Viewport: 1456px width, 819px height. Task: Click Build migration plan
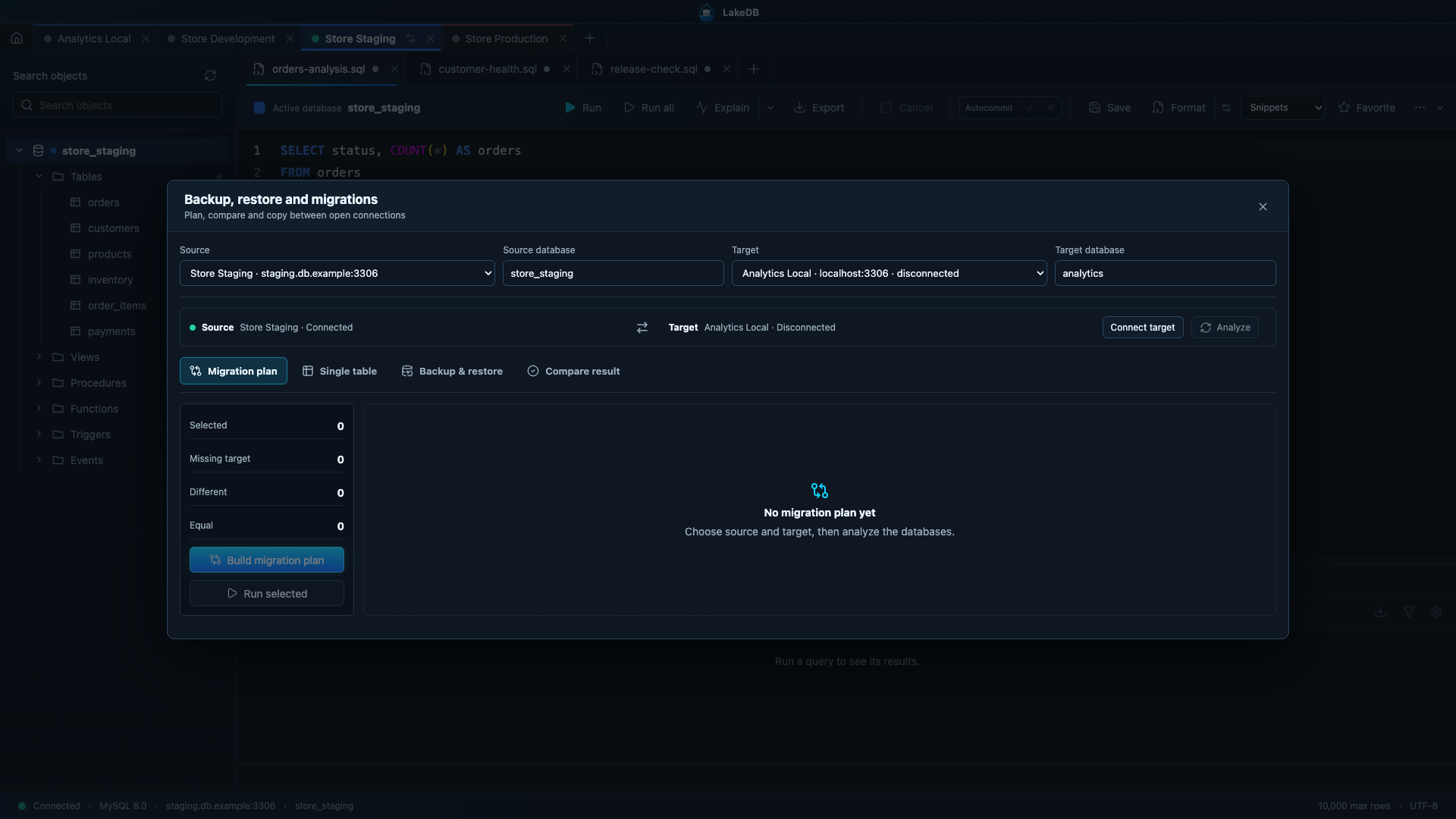click(x=267, y=560)
